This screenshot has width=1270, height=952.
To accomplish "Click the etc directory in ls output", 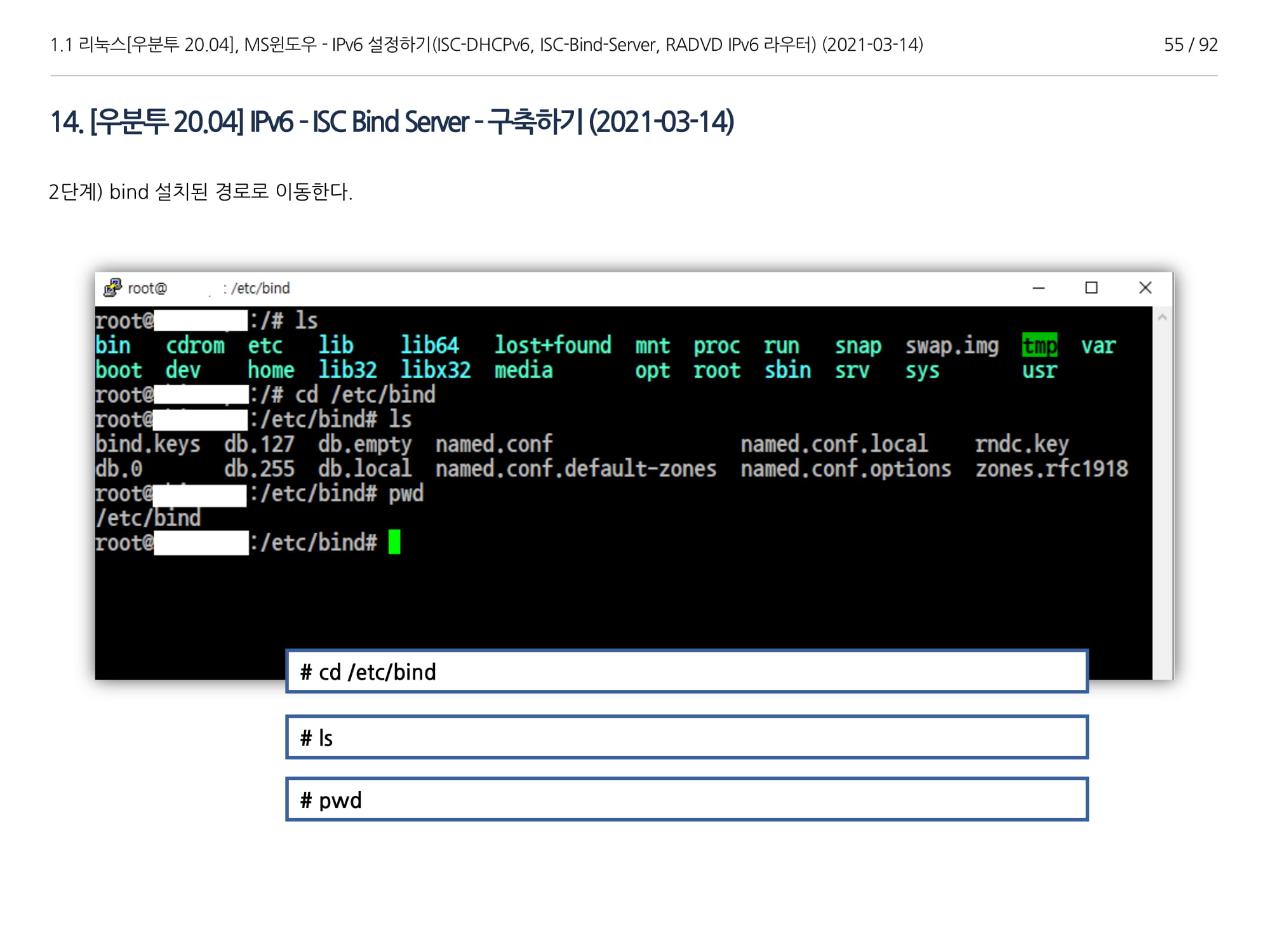I will pos(265,345).
